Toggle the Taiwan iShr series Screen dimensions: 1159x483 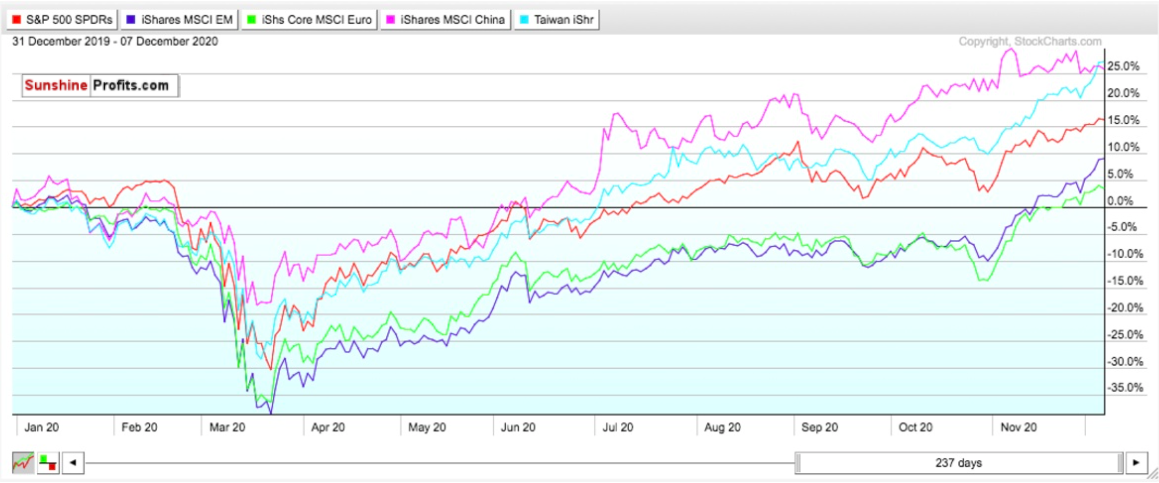click(x=557, y=20)
